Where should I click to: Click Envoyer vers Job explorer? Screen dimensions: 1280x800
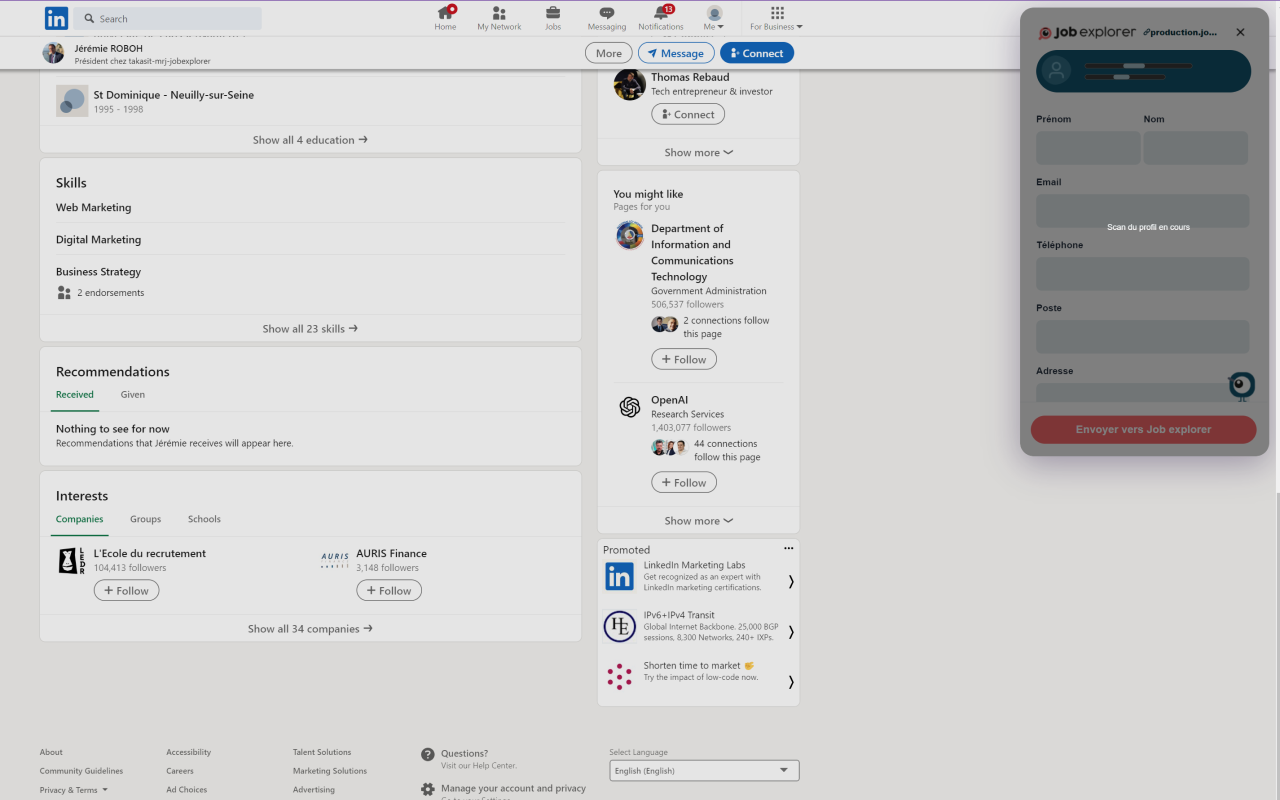pyautogui.click(x=1142, y=429)
